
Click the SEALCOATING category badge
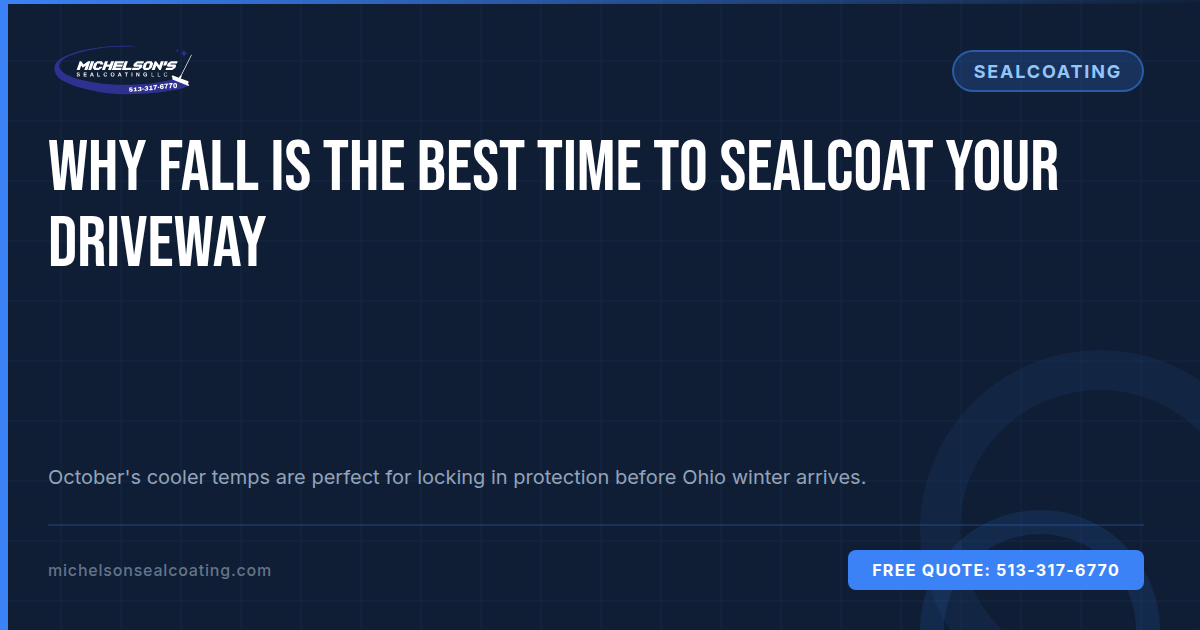click(1047, 71)
